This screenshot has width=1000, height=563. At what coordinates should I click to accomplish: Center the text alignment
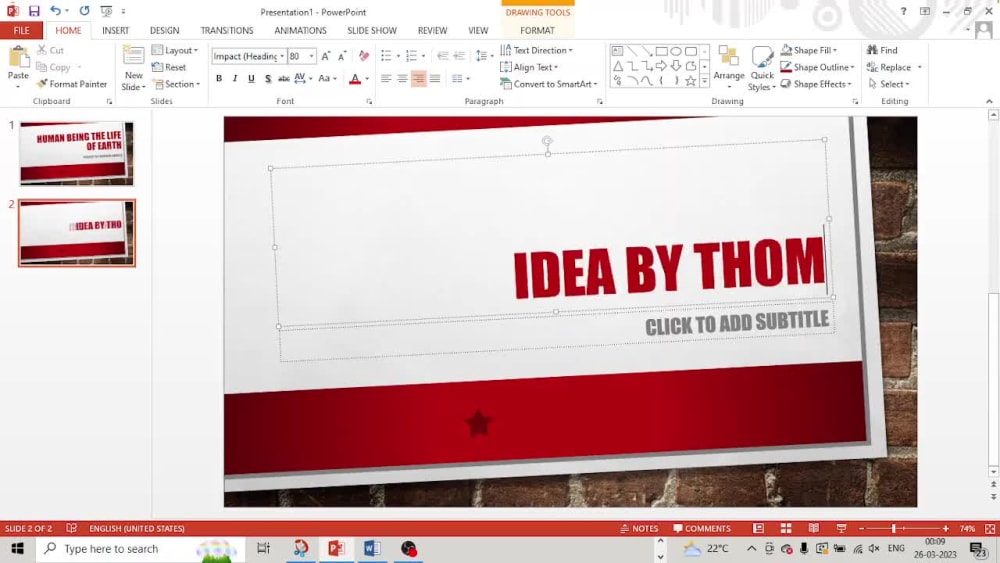pyautogui.click(x=402, y=78)
